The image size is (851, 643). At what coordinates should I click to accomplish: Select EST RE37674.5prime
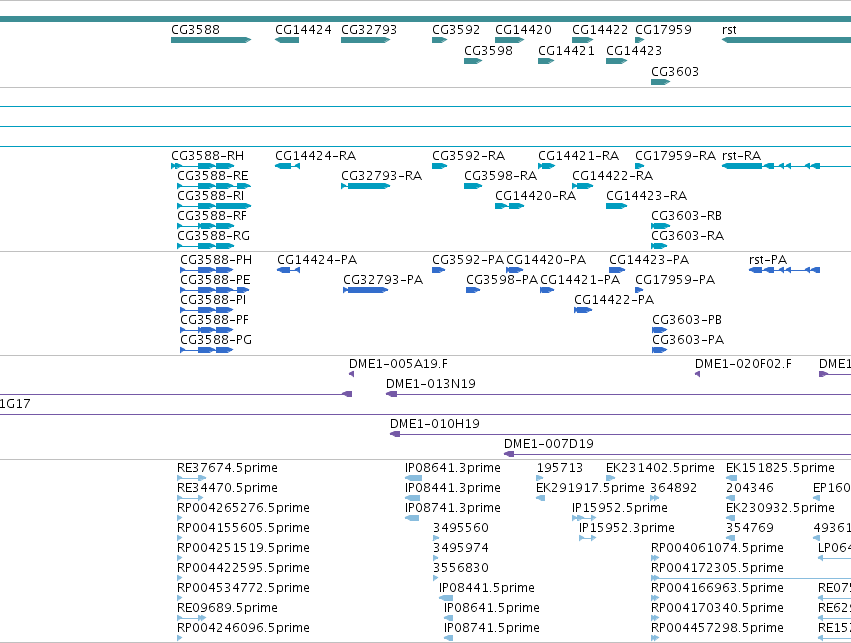point(227,468)
